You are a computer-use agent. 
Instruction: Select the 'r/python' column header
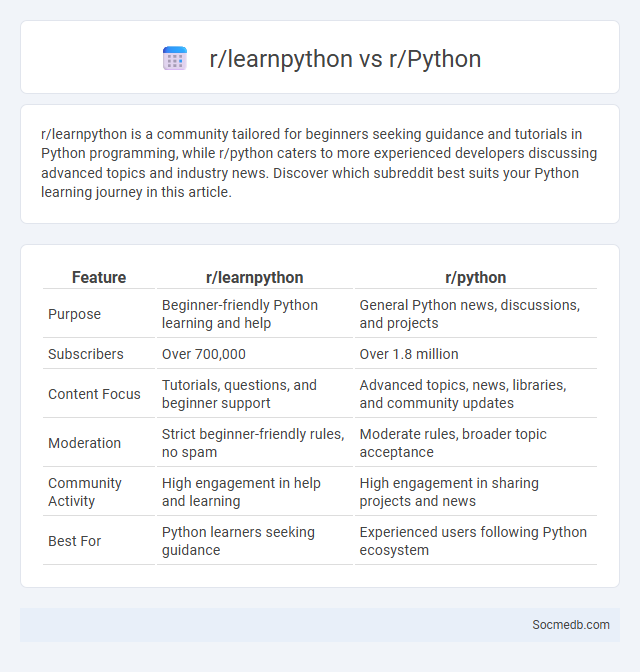pyautogui.click(x=476, y=277)
